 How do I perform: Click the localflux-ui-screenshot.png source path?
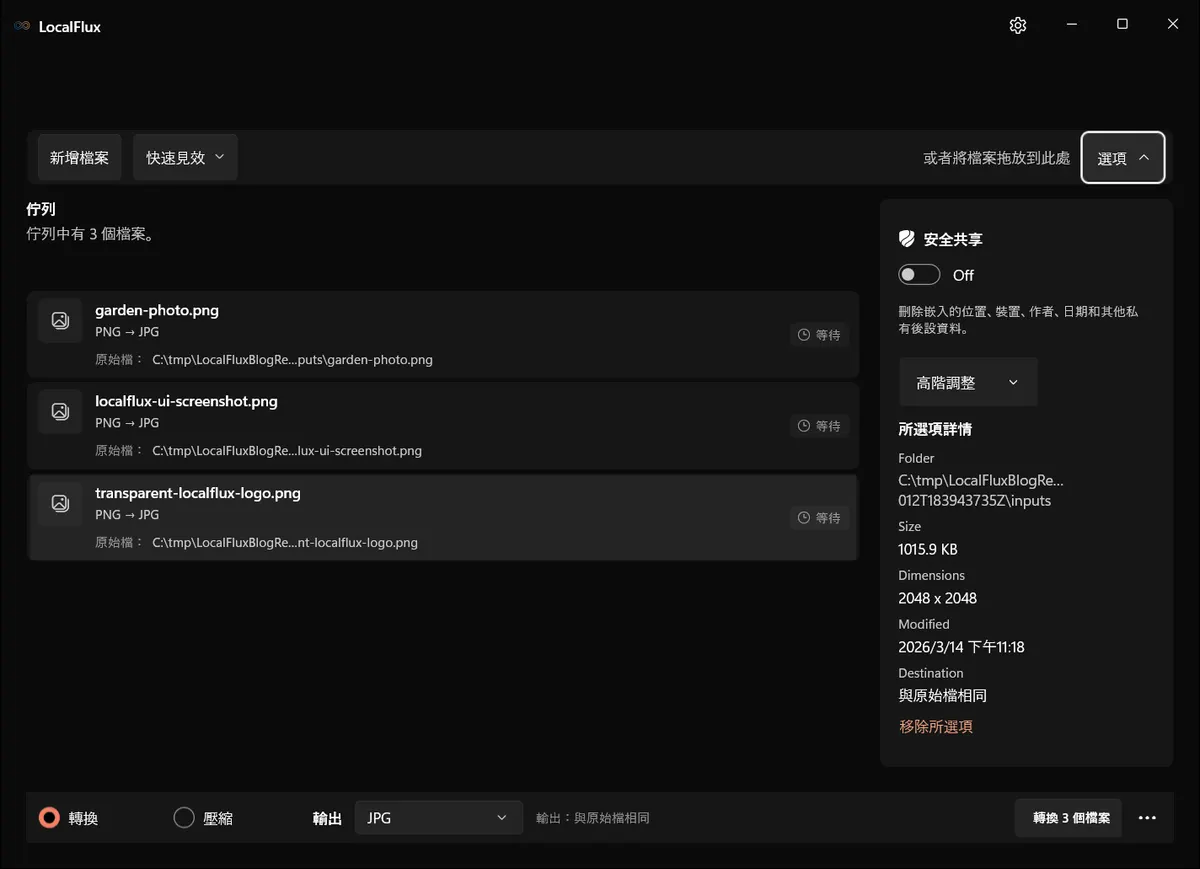(287, 451)
